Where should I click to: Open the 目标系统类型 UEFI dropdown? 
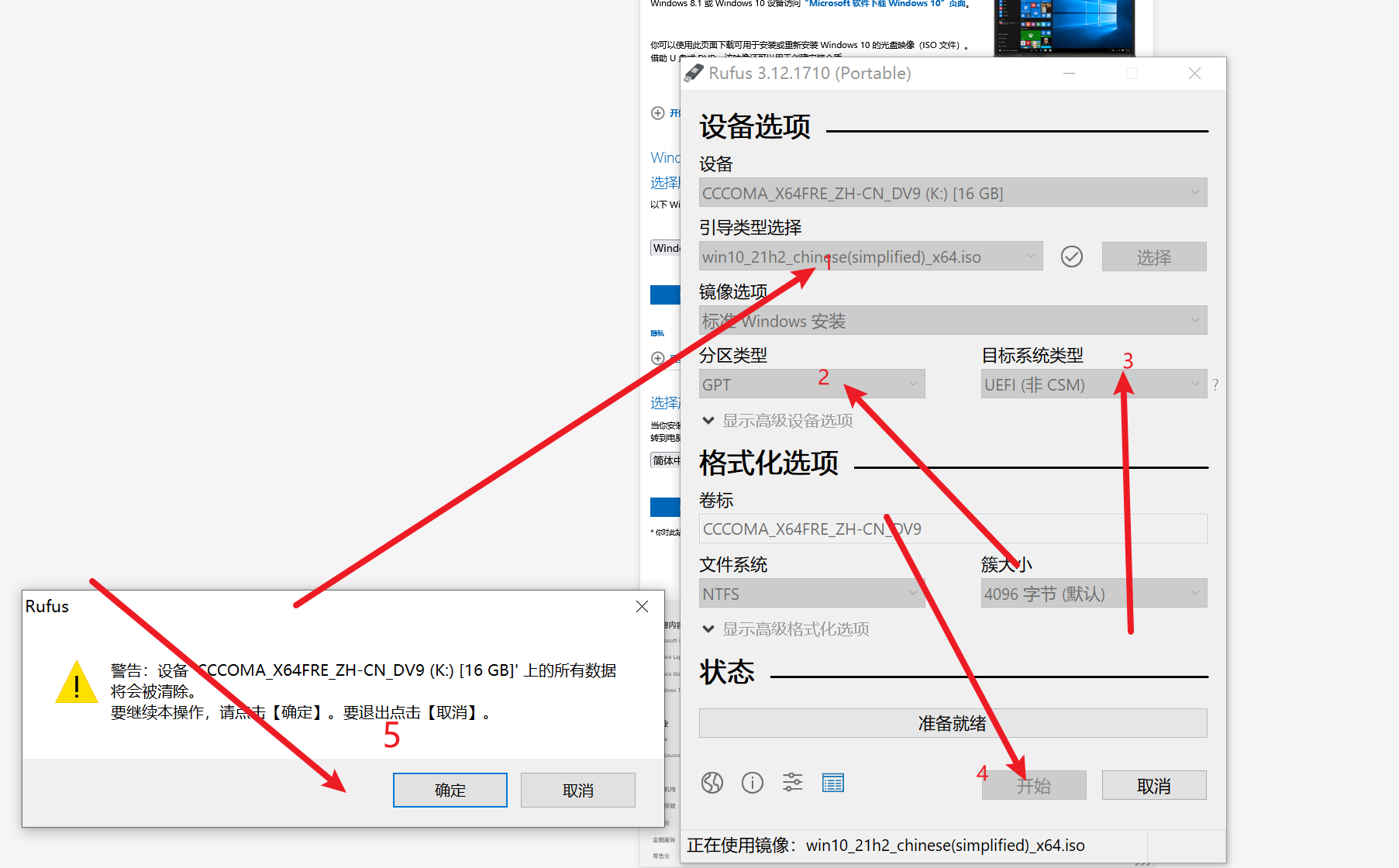pyautogui.click(x=1093, y=384)
